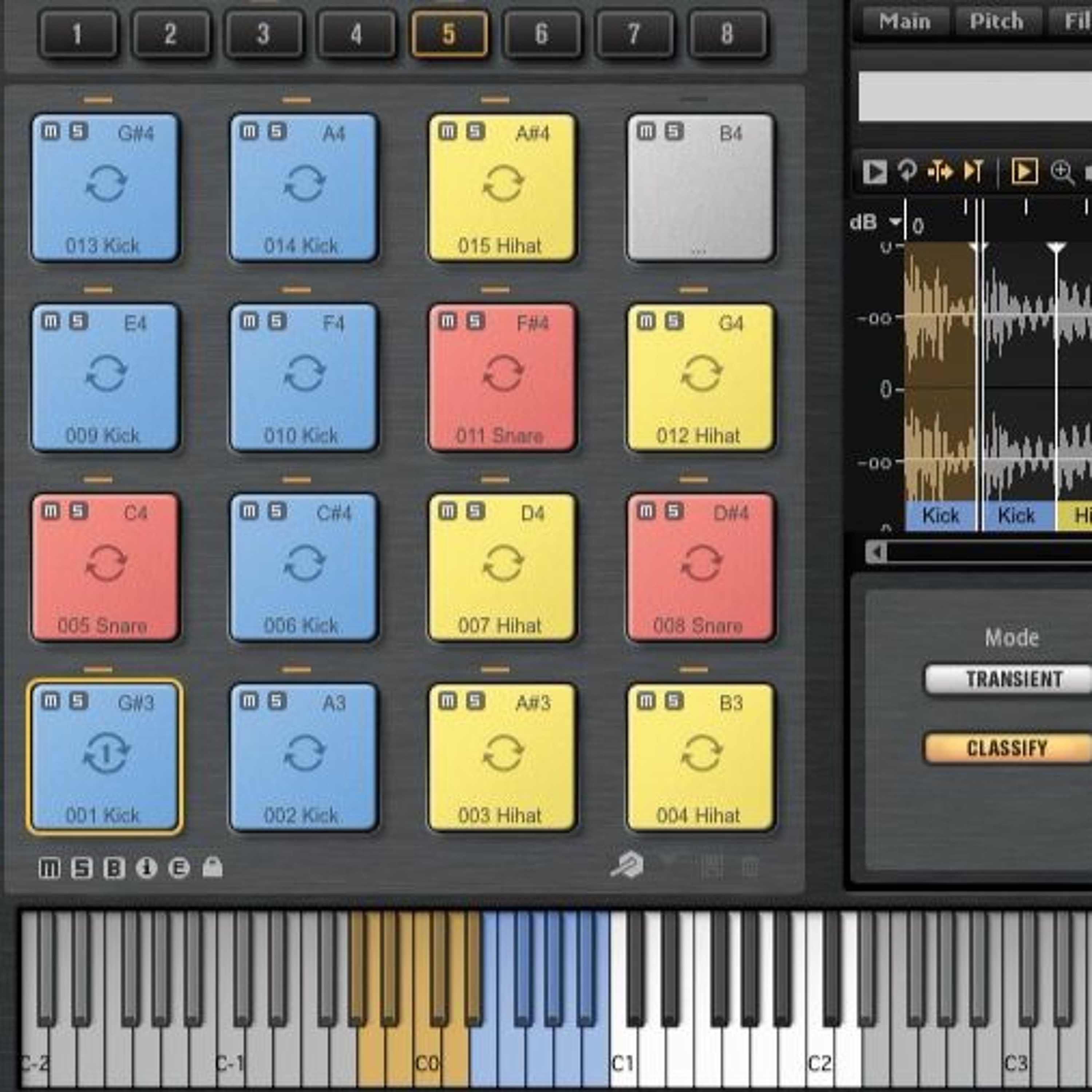
Task: Trigger the 012 Hihat pad
Action: (701, 377)
